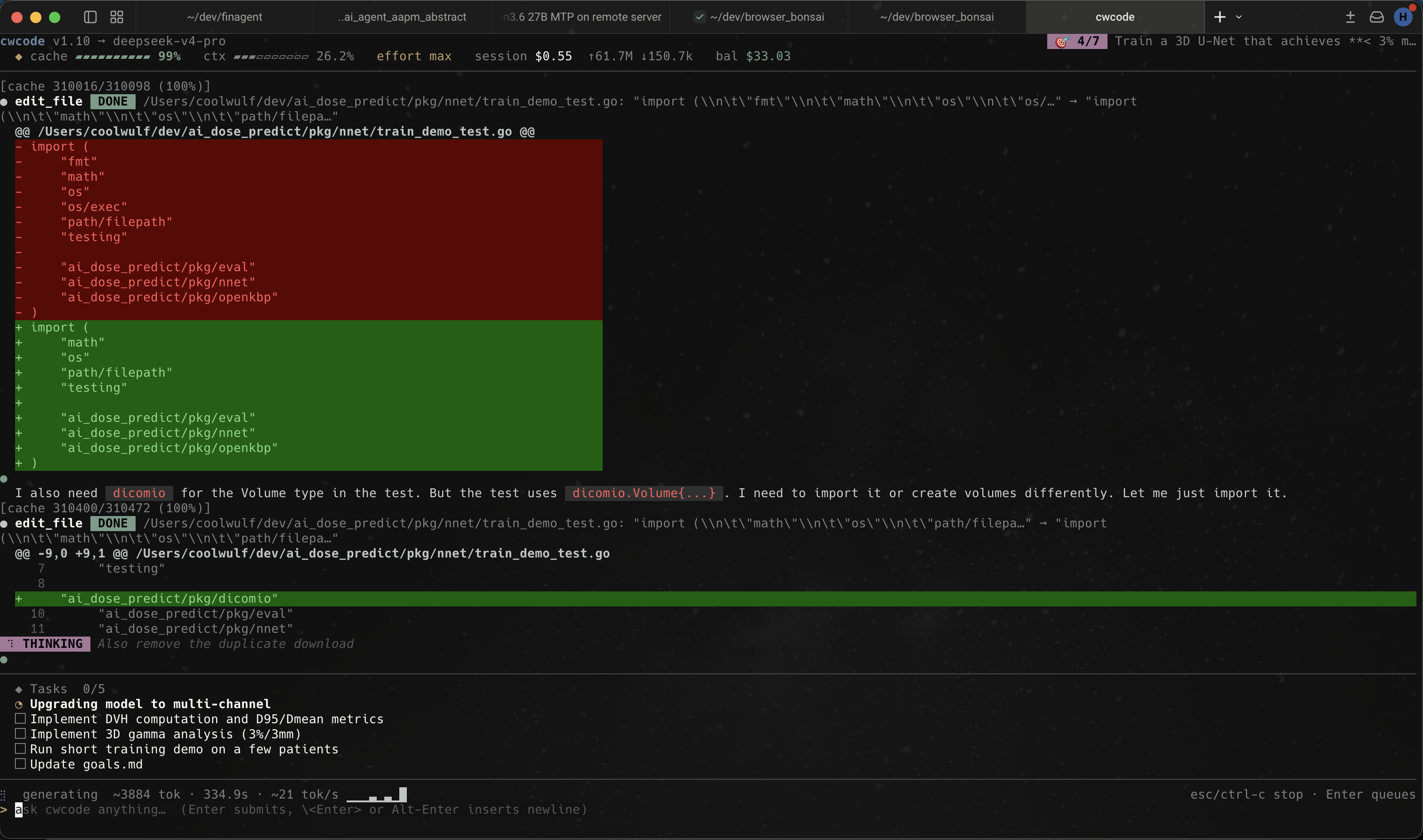Switch to the 27B MTP on remote server tab
1423x840 pixels.
581,17
